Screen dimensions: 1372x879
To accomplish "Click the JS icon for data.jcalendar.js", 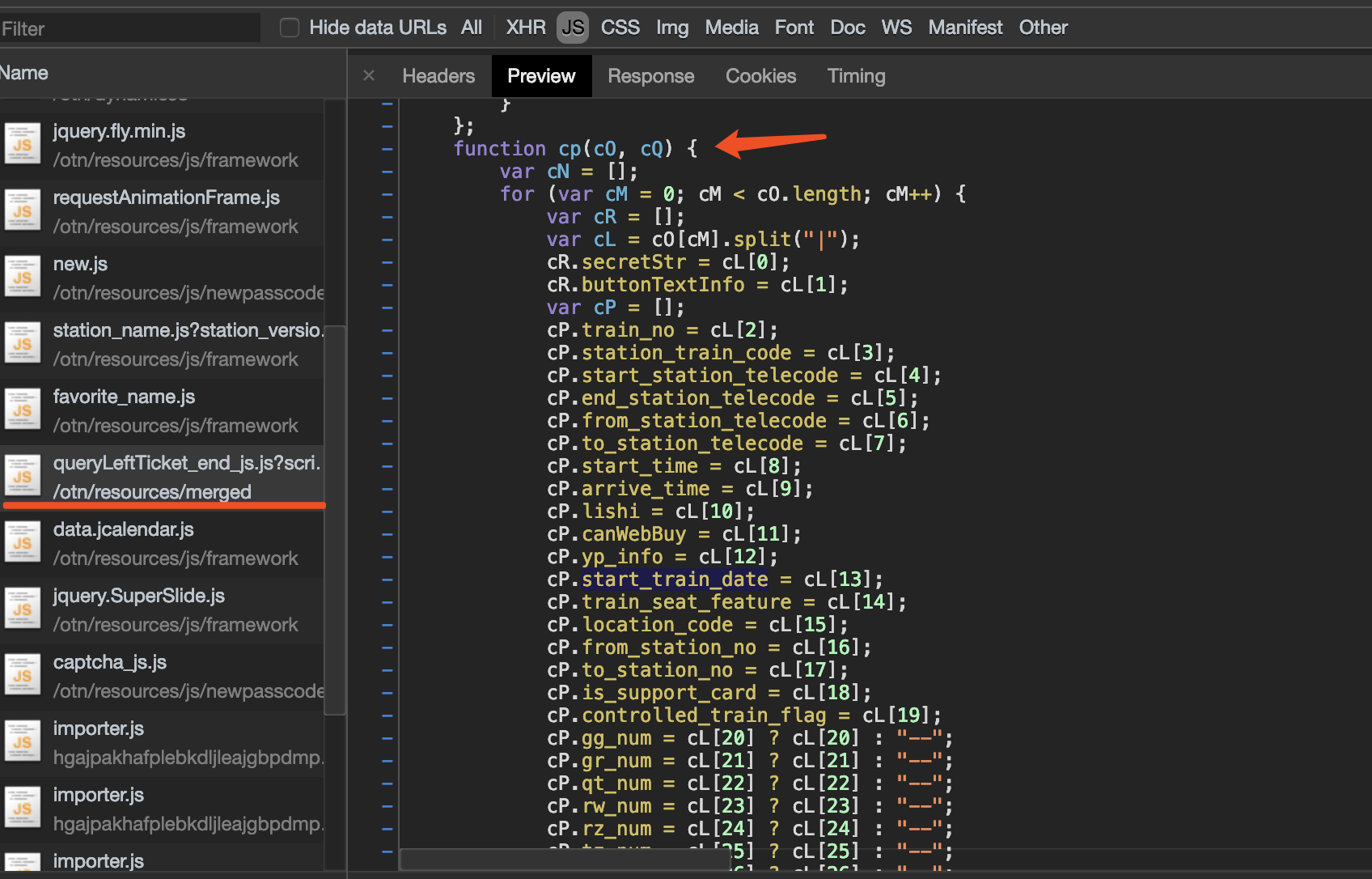I will 23,543.
